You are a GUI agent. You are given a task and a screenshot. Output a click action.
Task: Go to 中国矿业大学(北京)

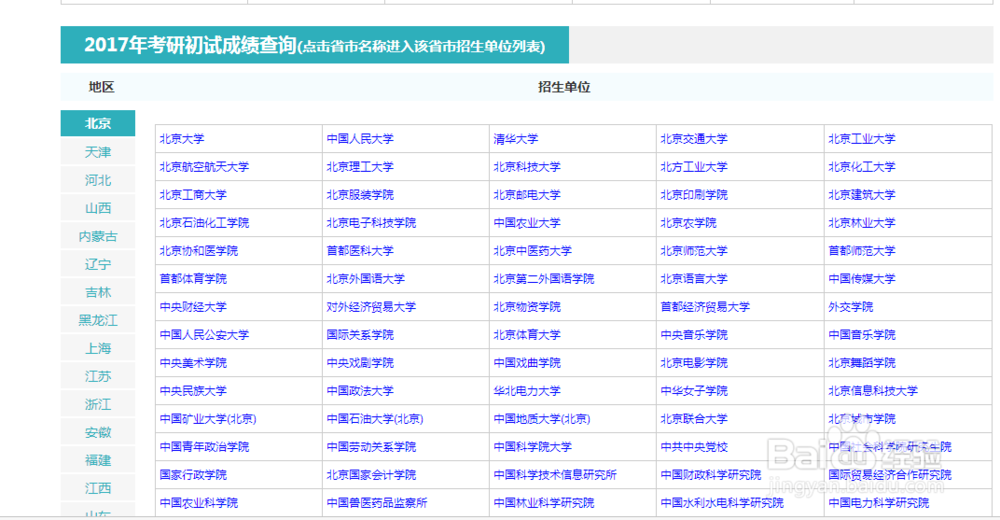click(208, 419)
